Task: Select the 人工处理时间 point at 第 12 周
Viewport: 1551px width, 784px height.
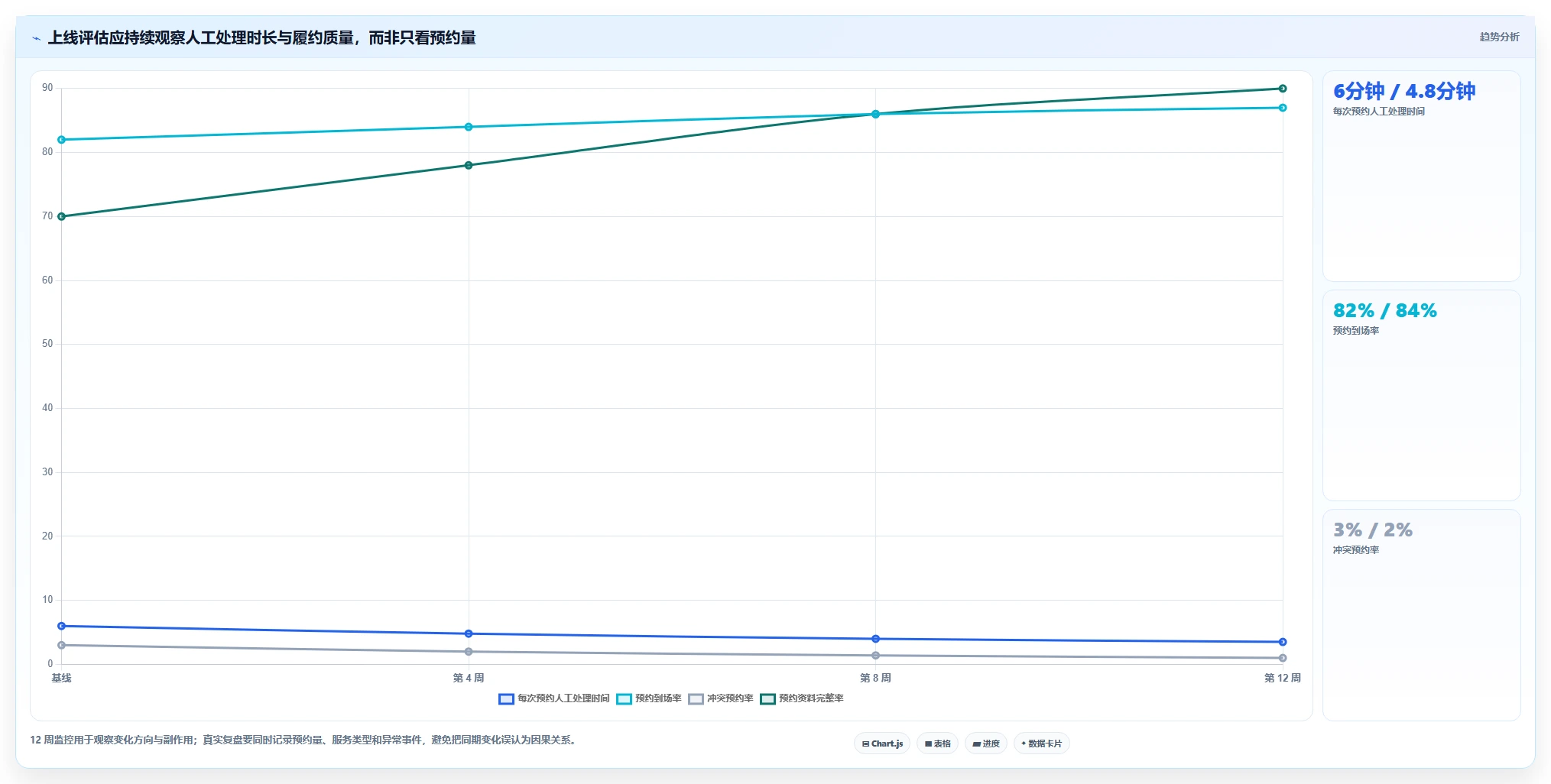Action: pyautogui.click(x=1283, y=642)
